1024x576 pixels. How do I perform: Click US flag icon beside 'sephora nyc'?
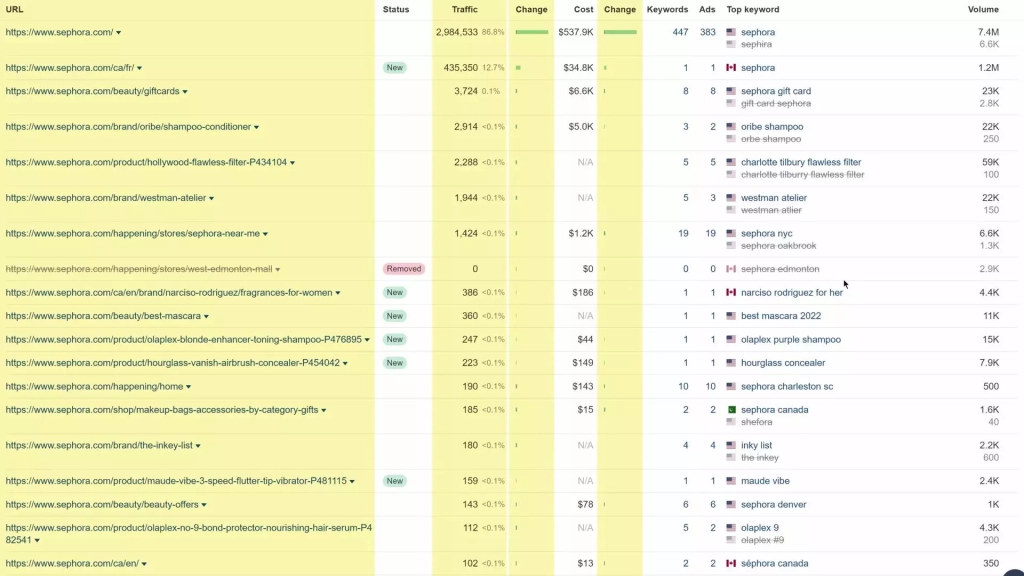731,233
